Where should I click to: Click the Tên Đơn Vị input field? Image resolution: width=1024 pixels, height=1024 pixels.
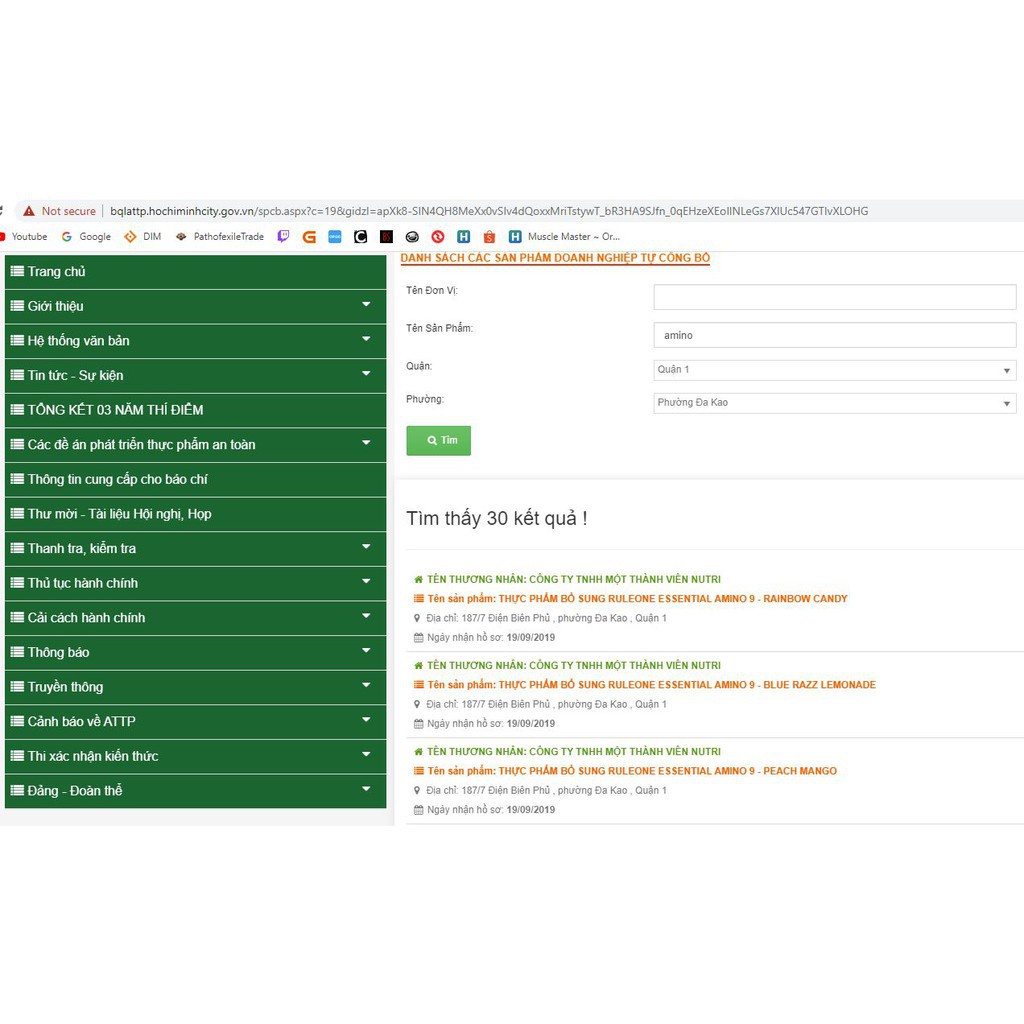(834, 297)
